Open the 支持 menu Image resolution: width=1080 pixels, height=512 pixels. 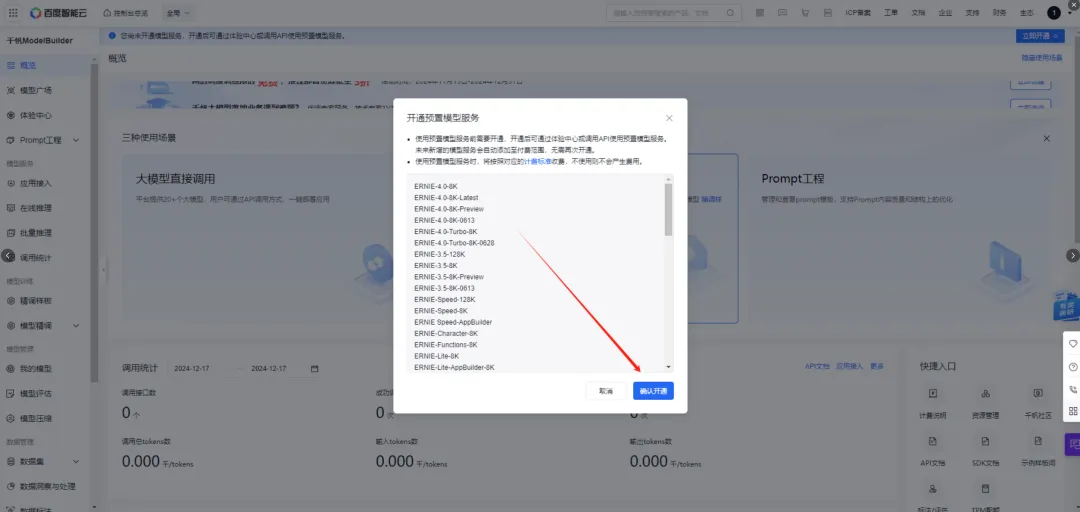[x=972, y=13]
